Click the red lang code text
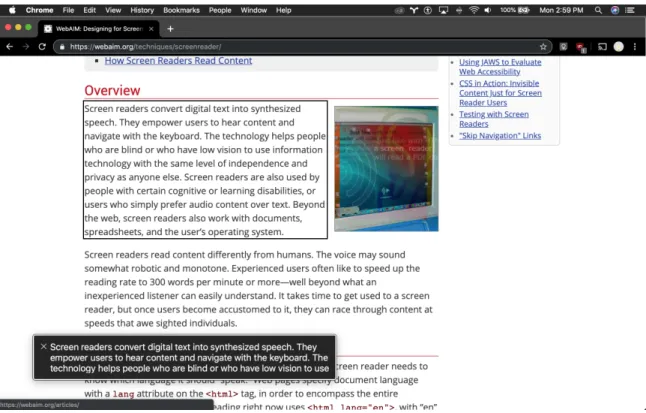The height and width of the screenshot is (413, 646). (124, 394)
